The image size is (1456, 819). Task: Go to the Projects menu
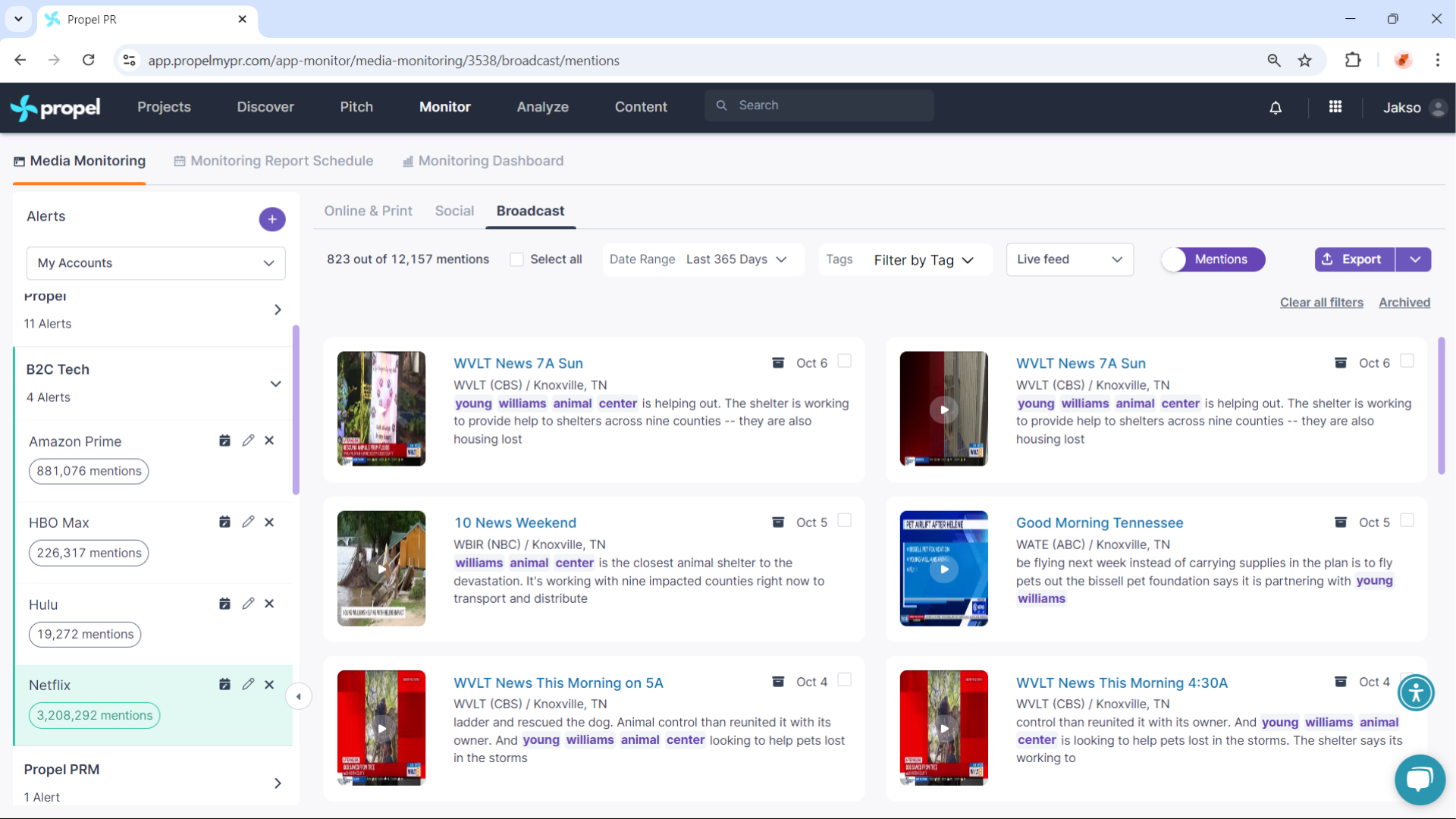pyautogui.click(x=164, y=107)
